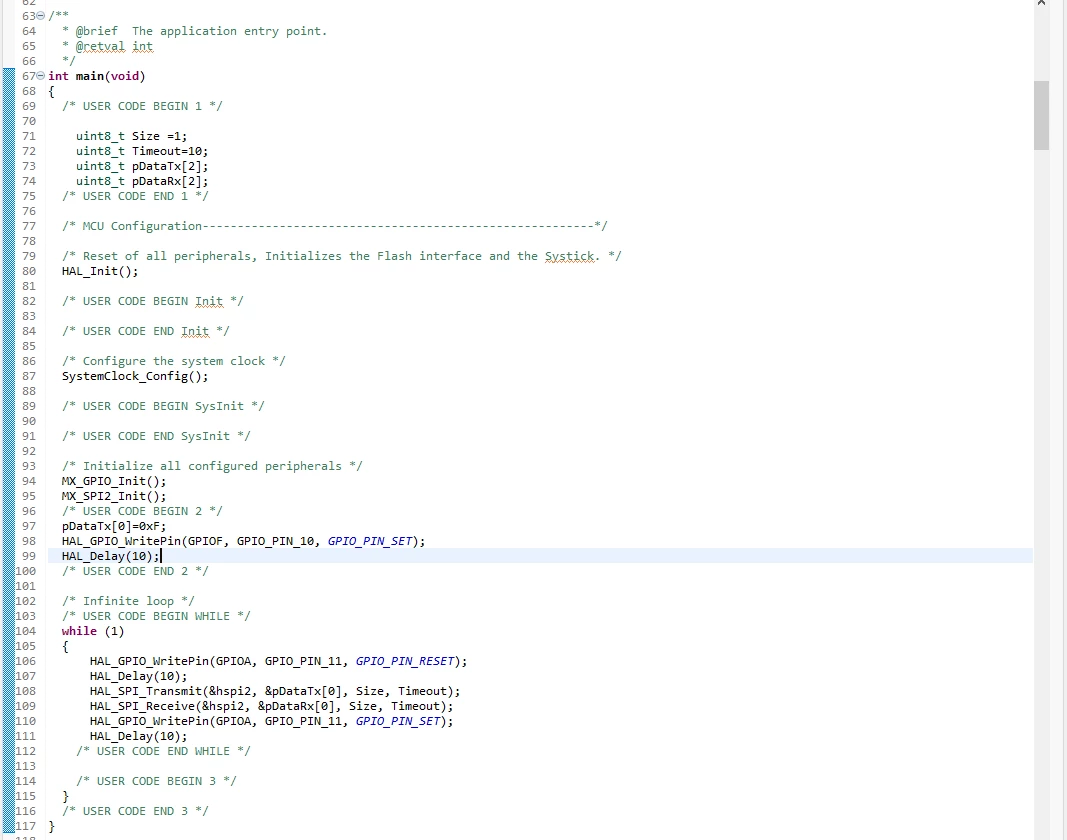
Task: Click the 'USER CODE END WHILE' comment
Action: (163, 751)
